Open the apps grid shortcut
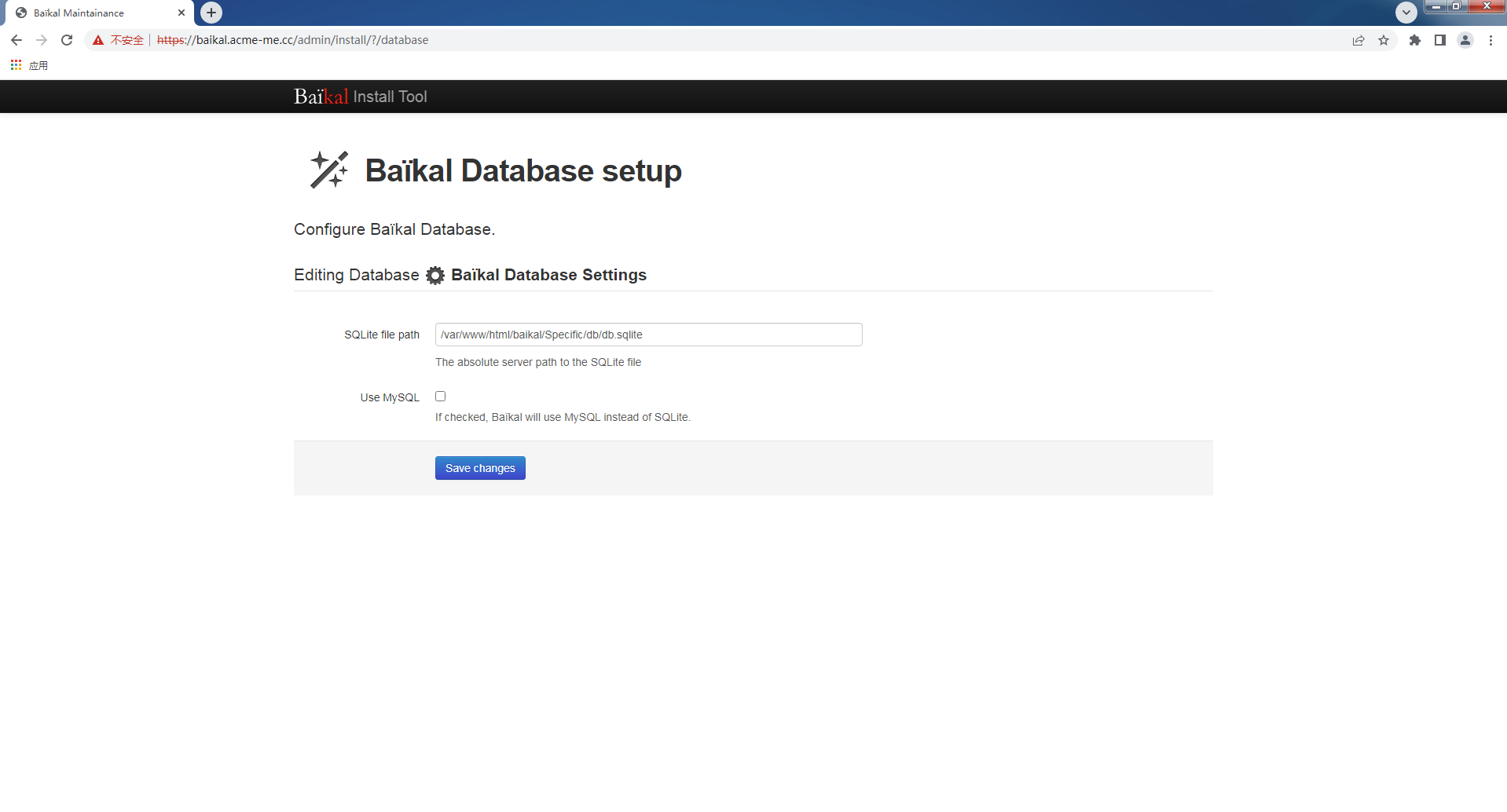 16,65
